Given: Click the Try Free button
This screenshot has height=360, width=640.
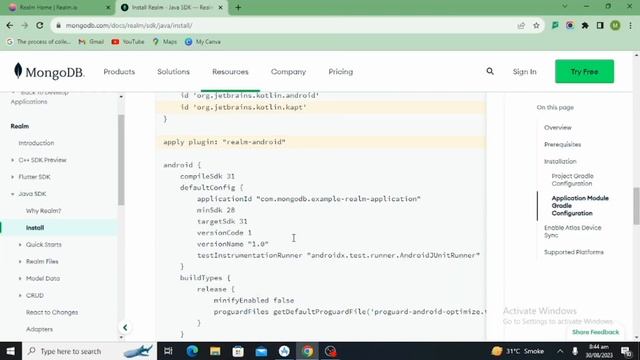Looking at the screenshot, I should click(584, 71).
